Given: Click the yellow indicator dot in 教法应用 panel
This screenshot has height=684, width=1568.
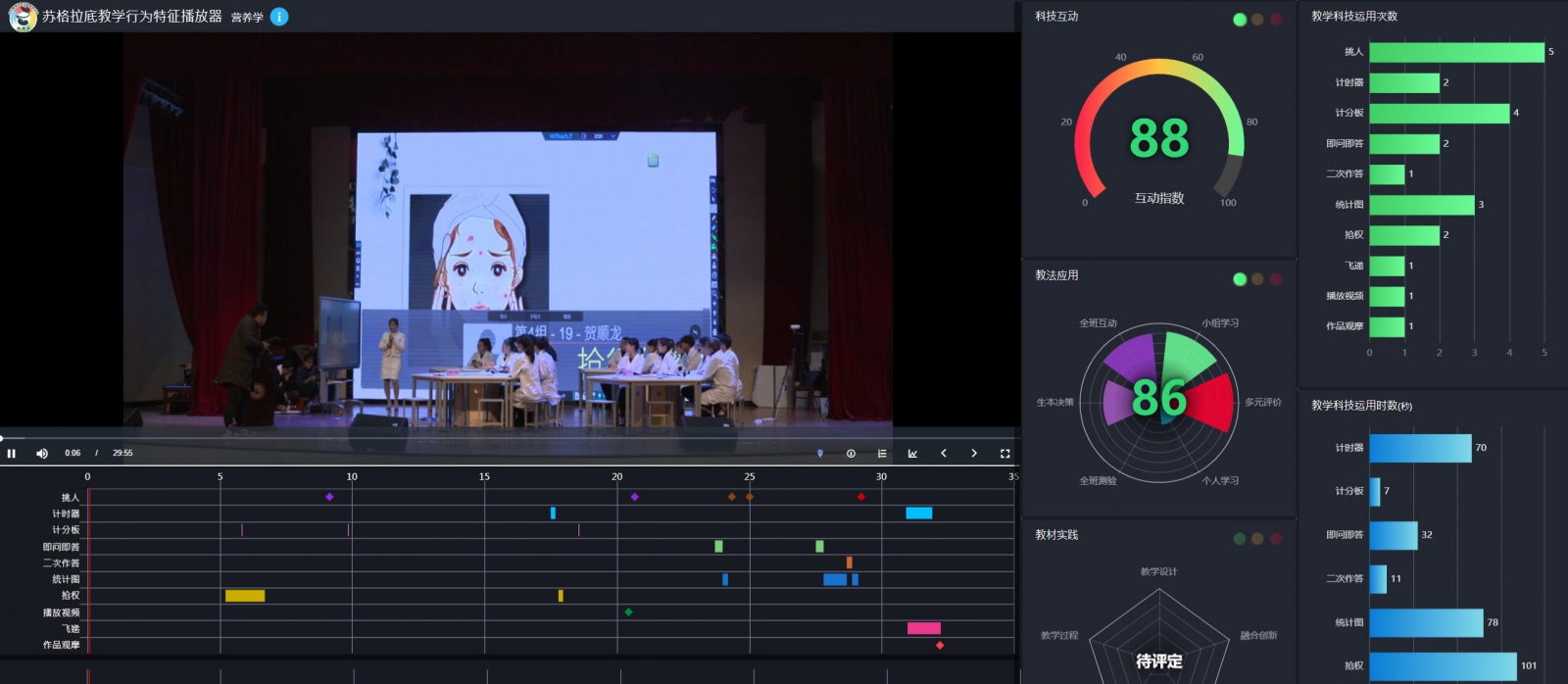Looking at the screenshot, I should tap(1257, 279).
